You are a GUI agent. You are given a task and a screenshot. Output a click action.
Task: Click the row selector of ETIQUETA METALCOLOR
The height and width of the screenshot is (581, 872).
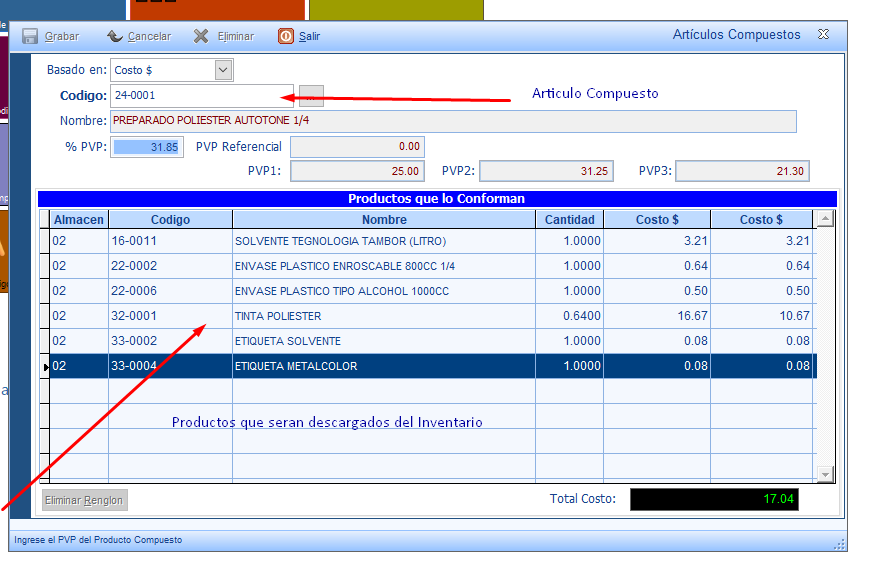point(44,367)
